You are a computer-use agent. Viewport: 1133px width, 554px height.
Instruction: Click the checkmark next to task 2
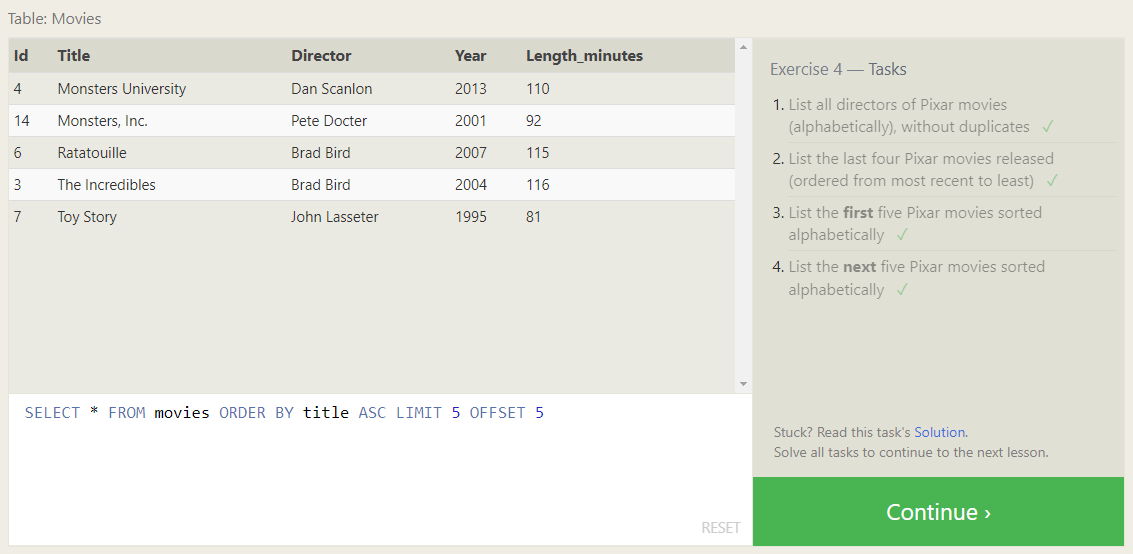click(x=1051, y=181)
